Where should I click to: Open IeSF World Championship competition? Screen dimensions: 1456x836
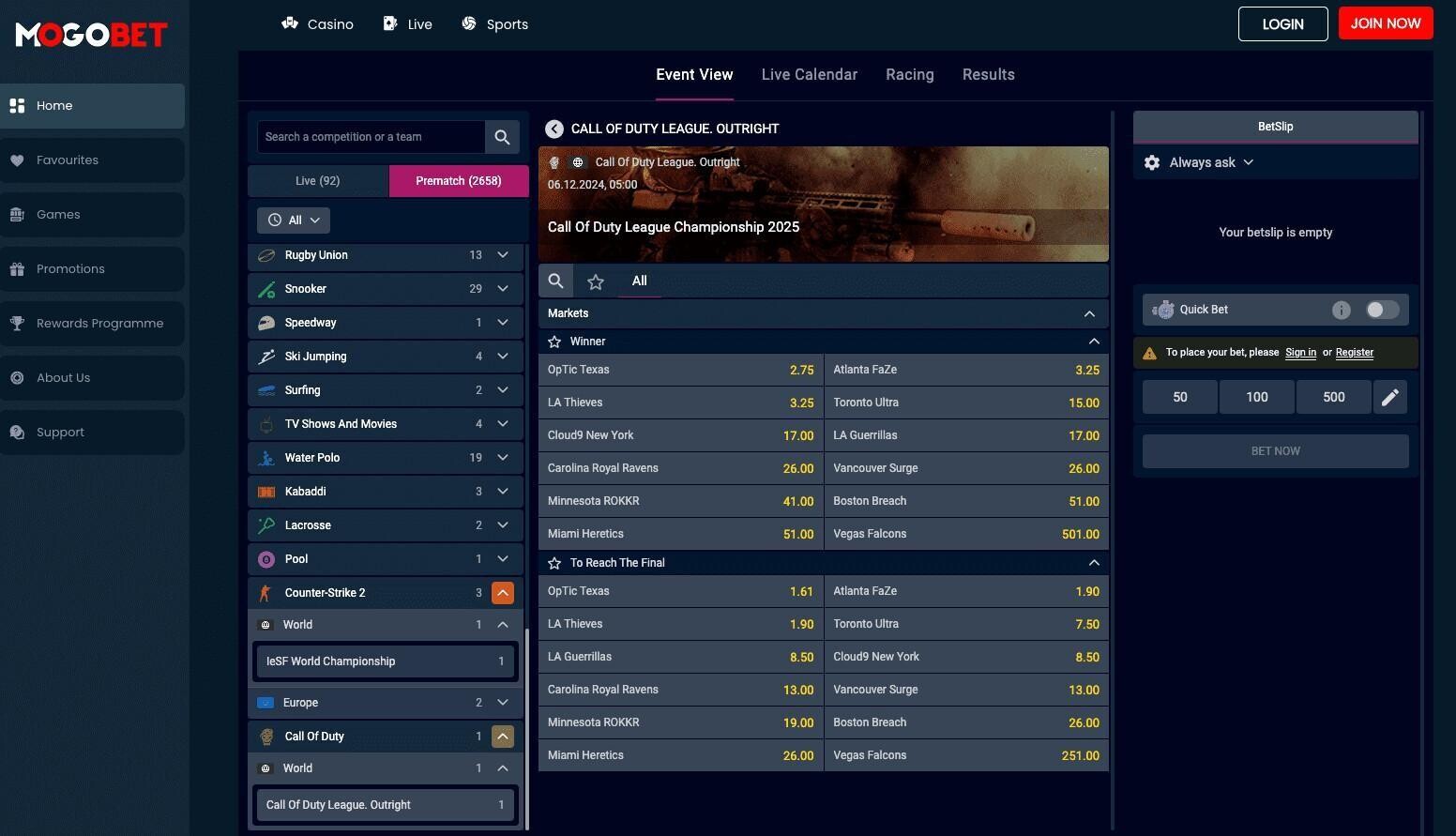(x=386, y=661)
